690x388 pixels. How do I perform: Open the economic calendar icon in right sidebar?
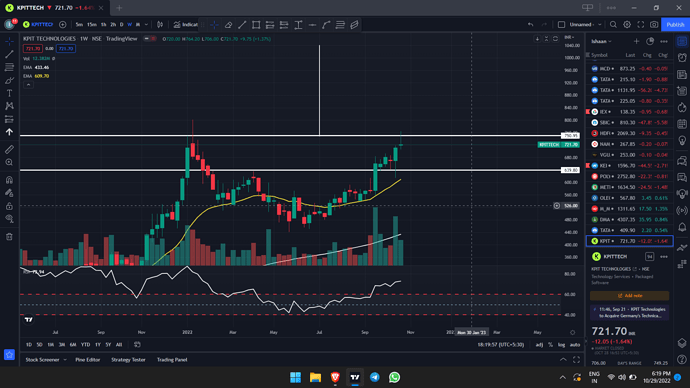(682, 124)
